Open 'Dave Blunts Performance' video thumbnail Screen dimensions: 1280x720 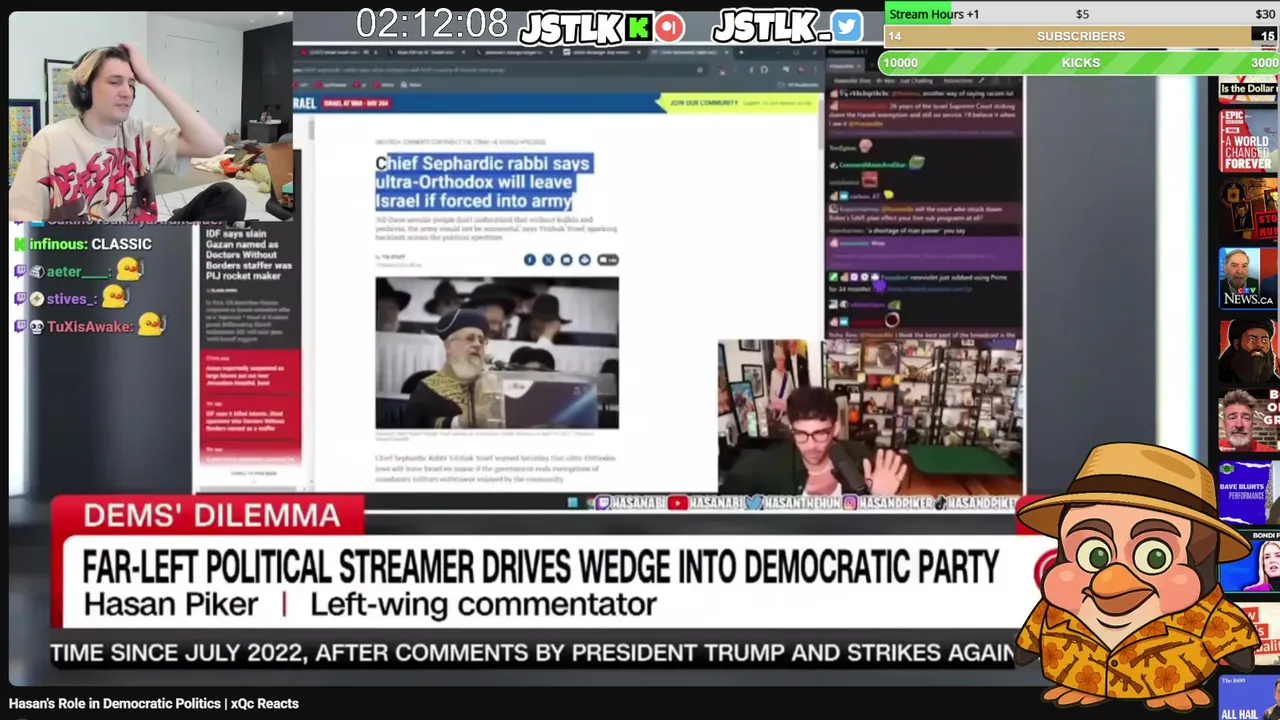click(x=1248, y=490)
